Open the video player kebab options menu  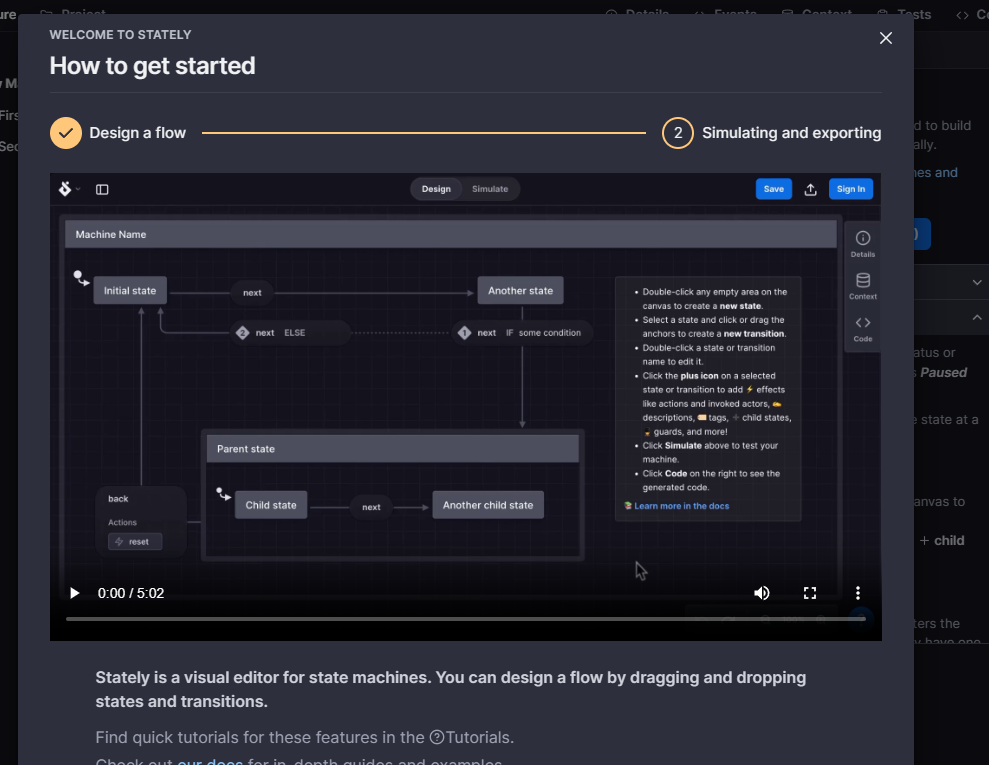pos(857,592)
